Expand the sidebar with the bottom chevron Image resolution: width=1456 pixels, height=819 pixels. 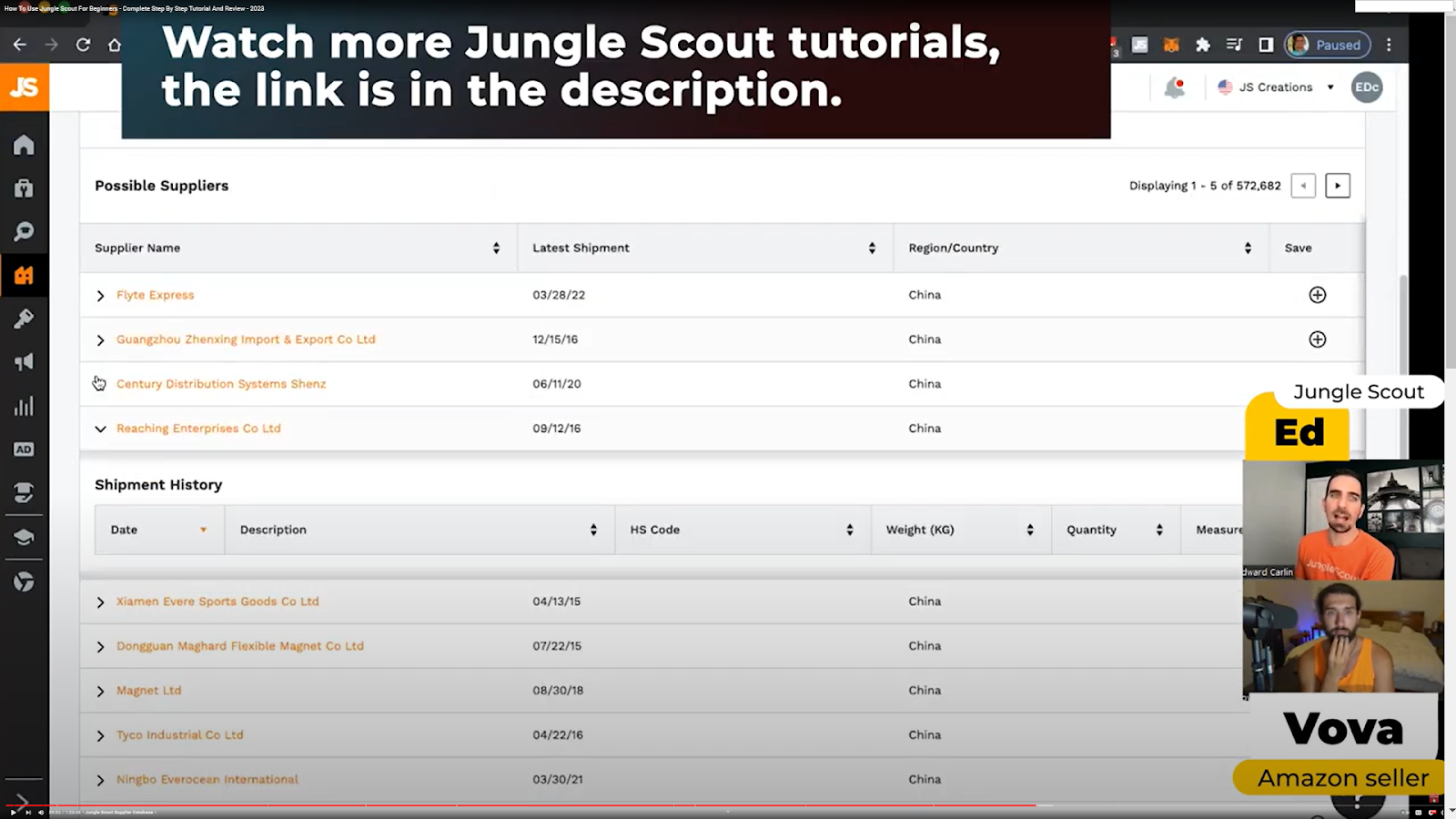pos(22,801)
